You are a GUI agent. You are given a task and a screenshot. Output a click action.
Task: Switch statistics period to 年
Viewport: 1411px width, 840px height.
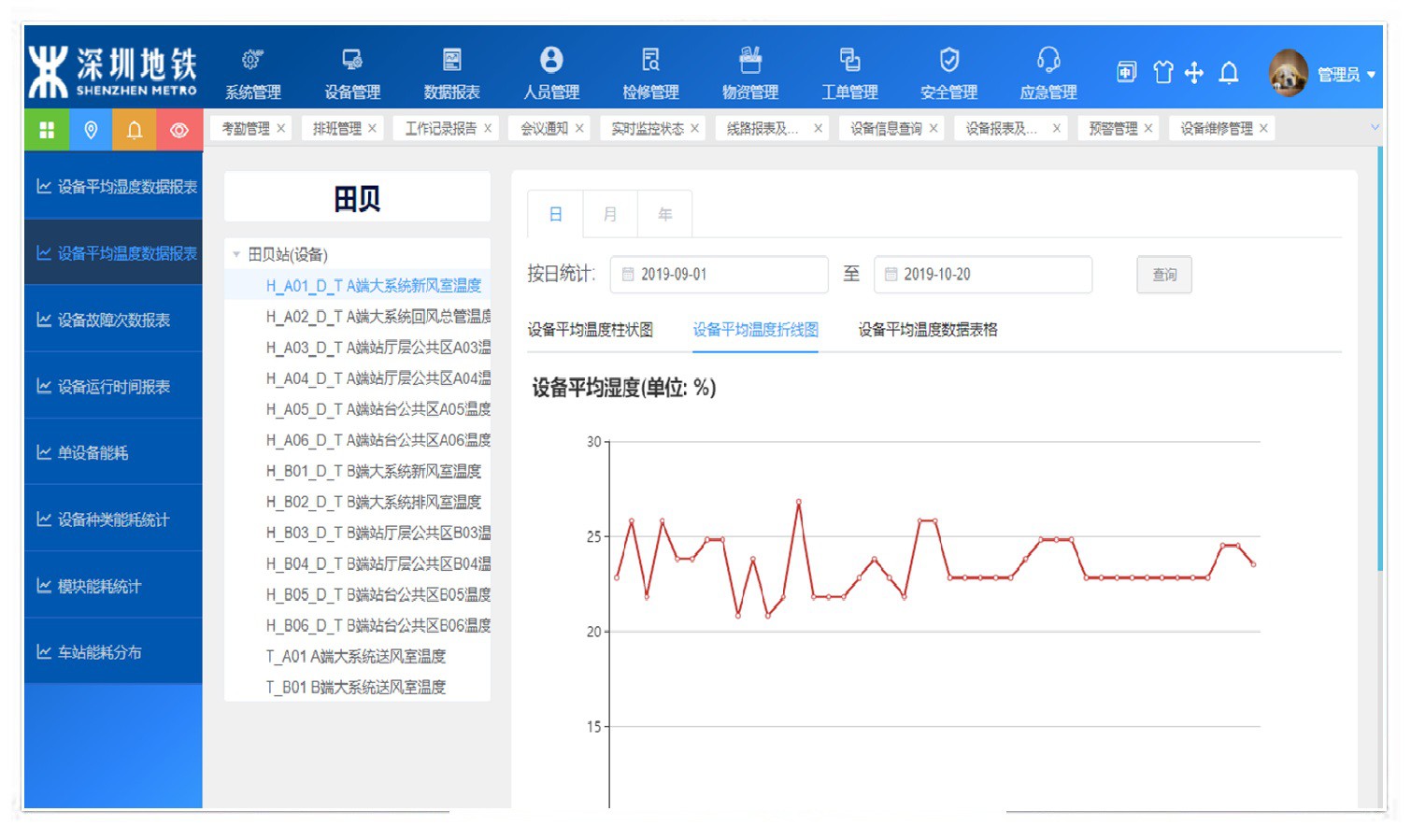(x=664, y=214)
